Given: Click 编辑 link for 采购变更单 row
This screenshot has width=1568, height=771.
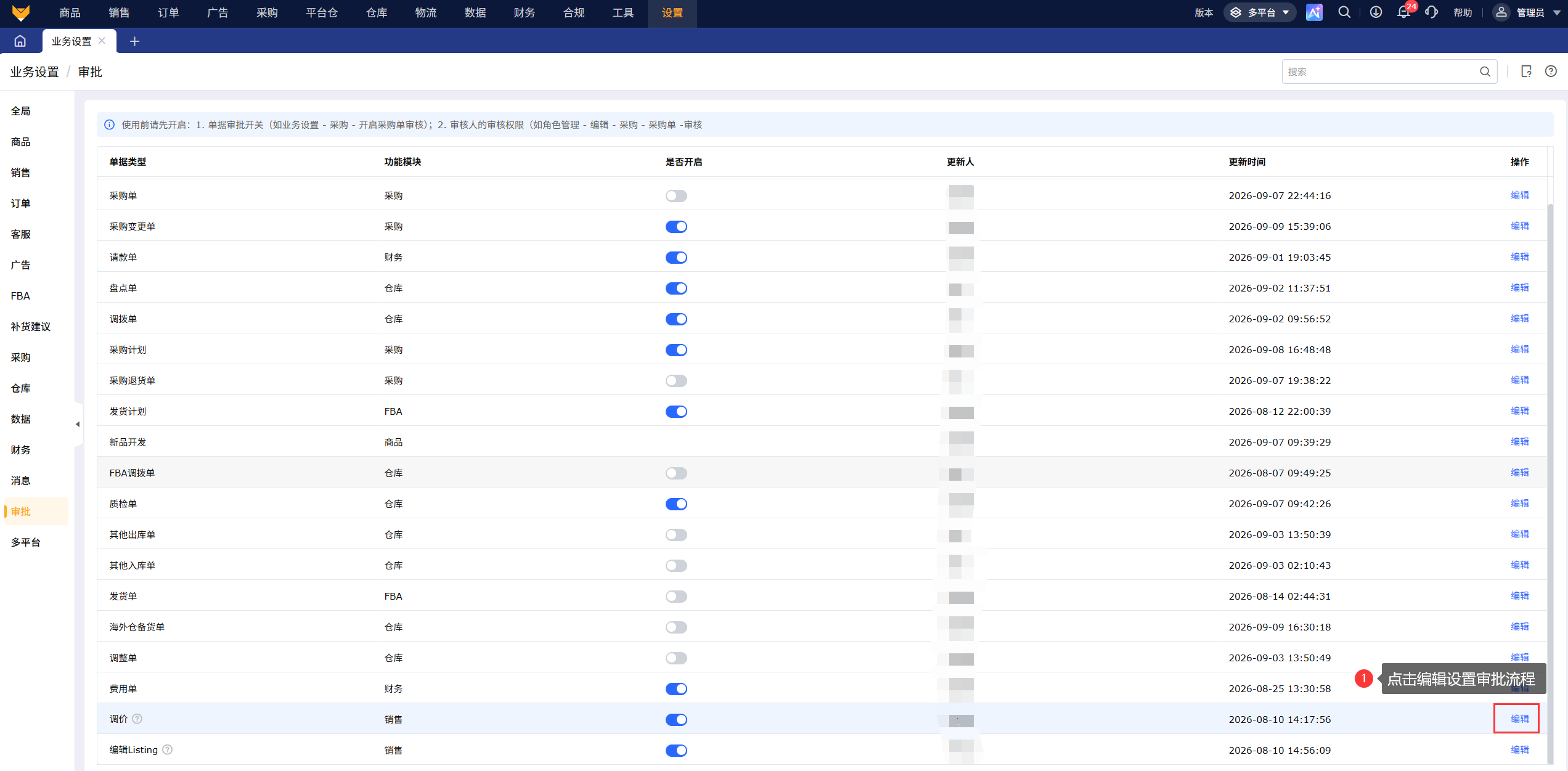Looking at the screenshot, I should pyautogui.click(x=1519, y=226).
